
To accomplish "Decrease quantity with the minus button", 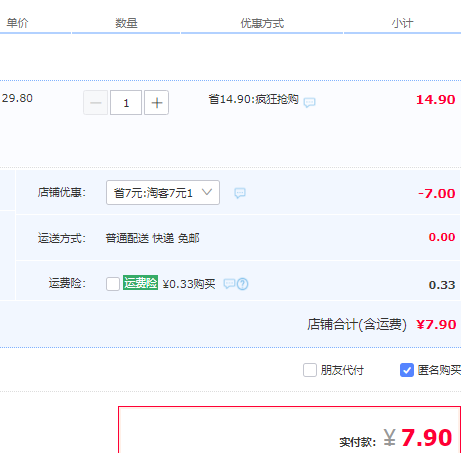I will [95, 103].
